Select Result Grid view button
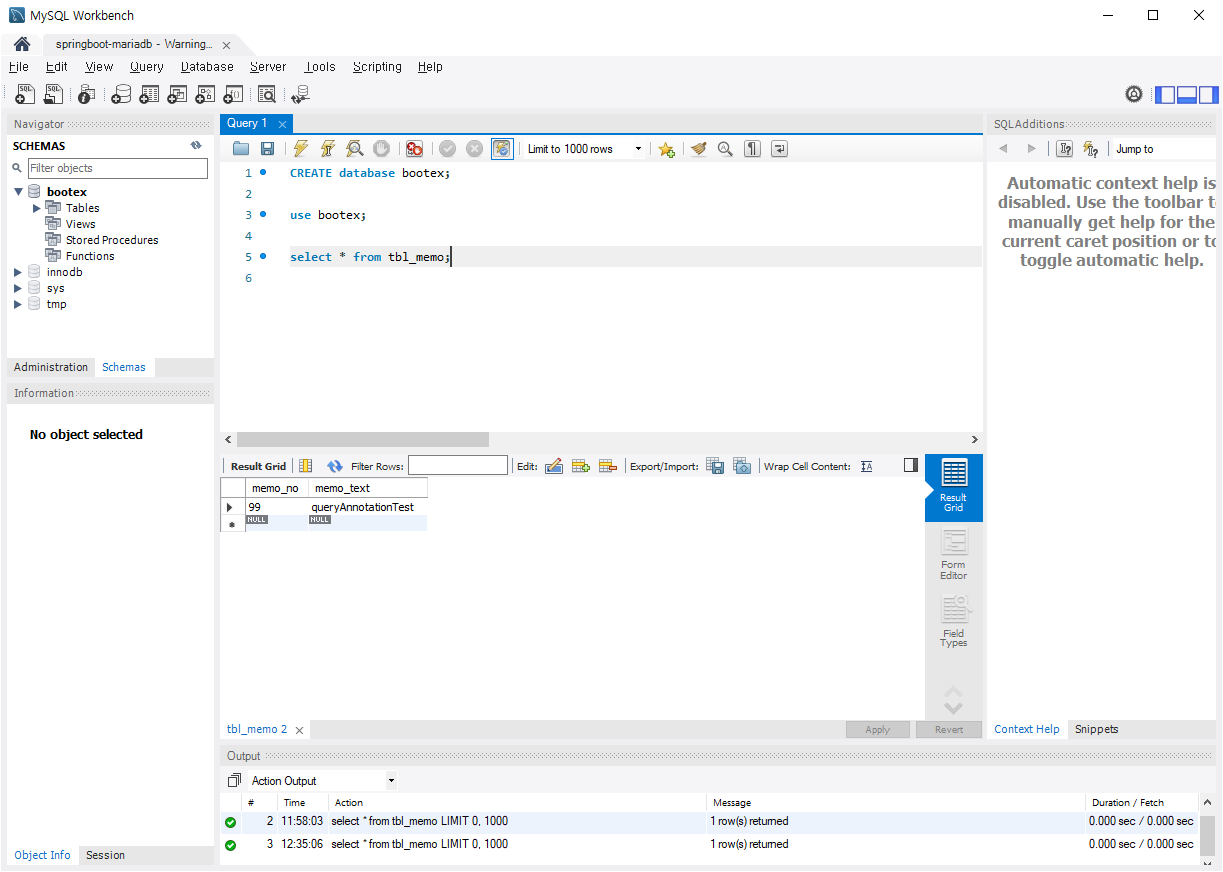This screenshot has height=872, width=1223. click(953, 487)
